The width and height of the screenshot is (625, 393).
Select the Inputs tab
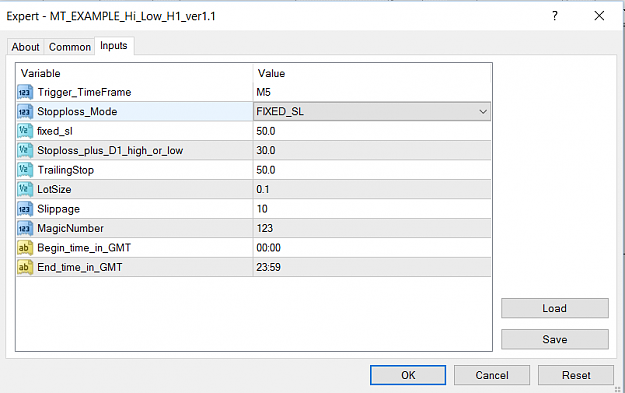(x=114, y=46)
